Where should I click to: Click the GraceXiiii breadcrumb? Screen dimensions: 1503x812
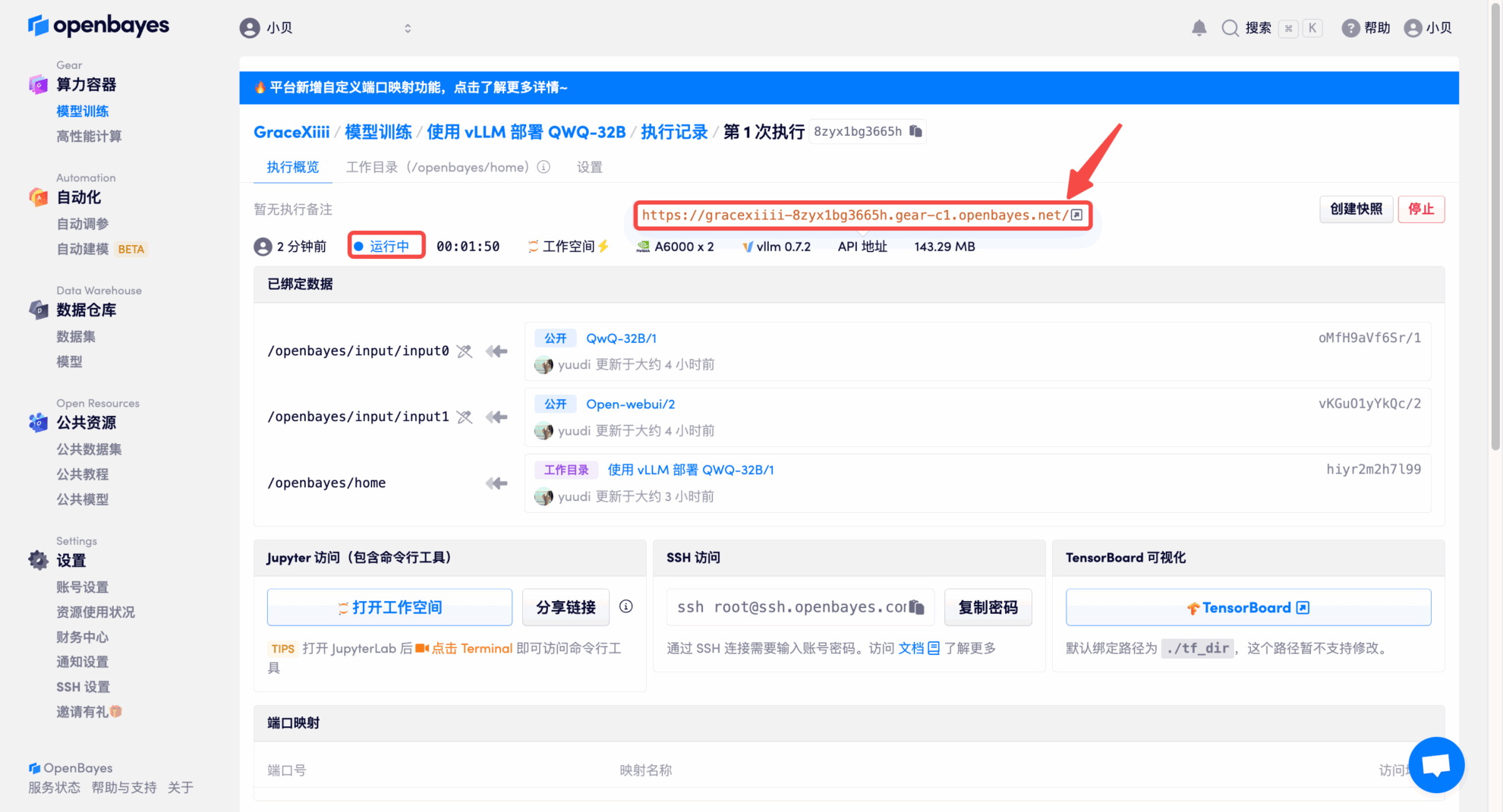point(291,132)
